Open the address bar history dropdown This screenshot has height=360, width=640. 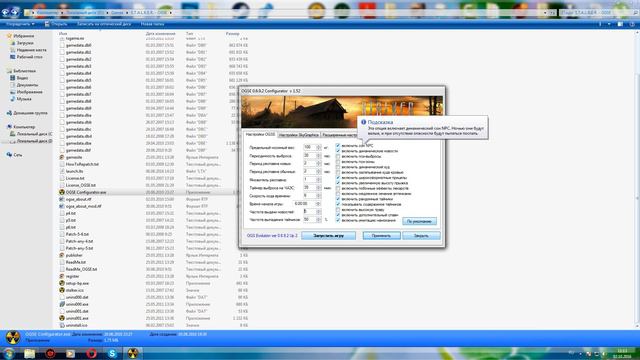[x=545, y=13]
